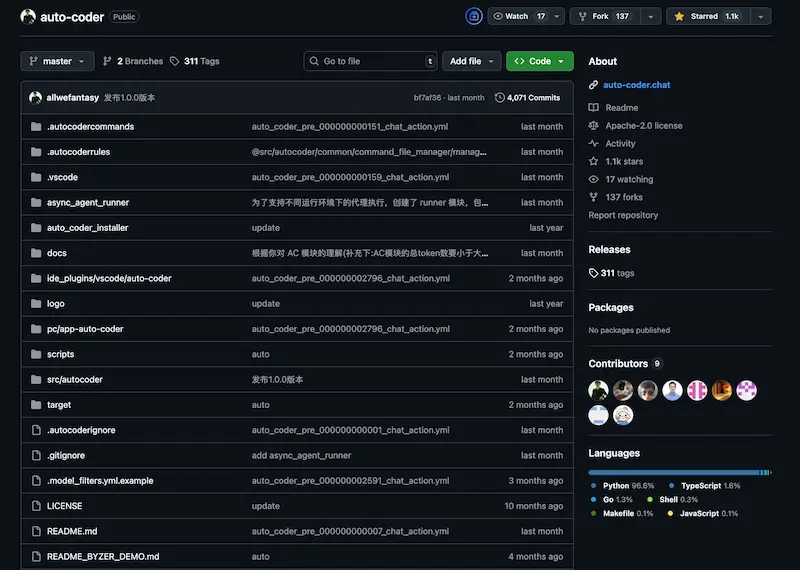Open 311 tags under Releases
Image resolution: width=800 pixels, height=570 pixels.
(x=612, y=273)
